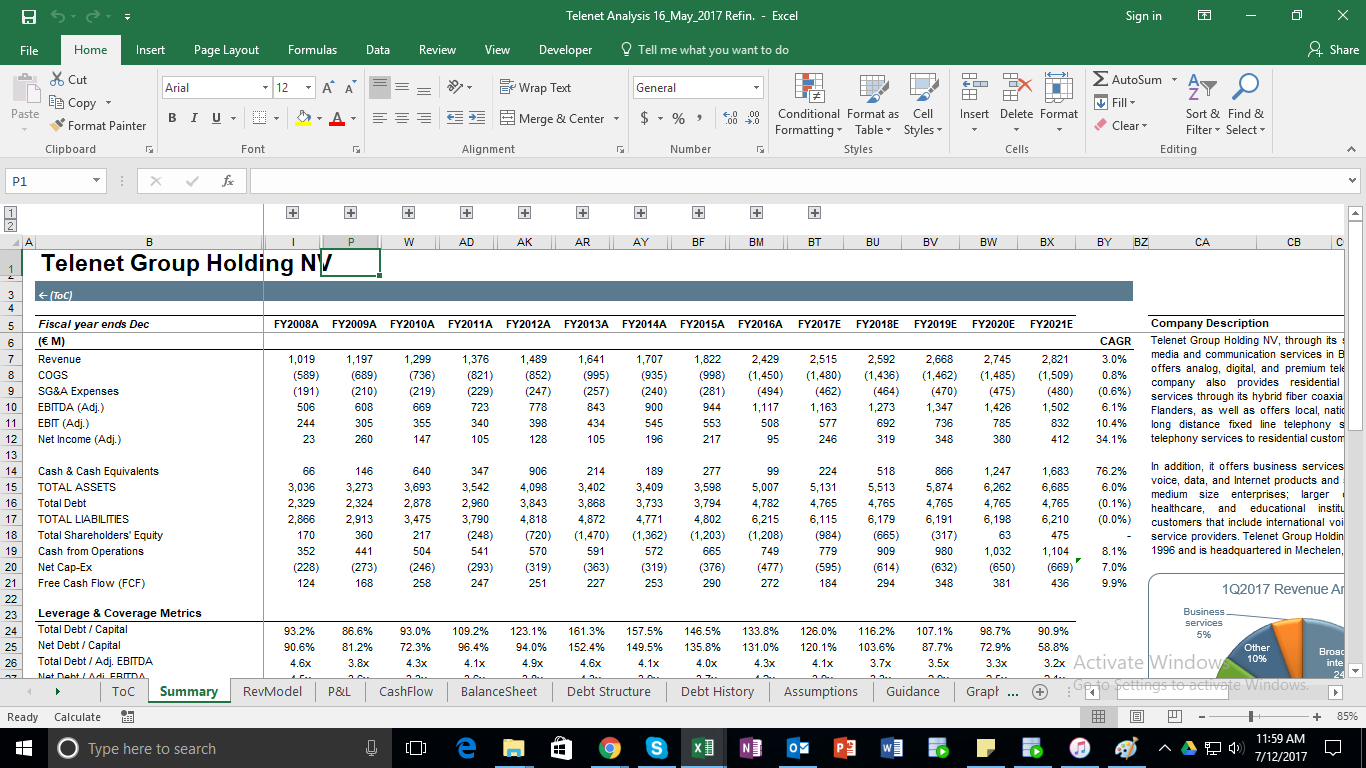Open Find & Select magnifier
The image size is (1366, 768).
click(1246, 88)
